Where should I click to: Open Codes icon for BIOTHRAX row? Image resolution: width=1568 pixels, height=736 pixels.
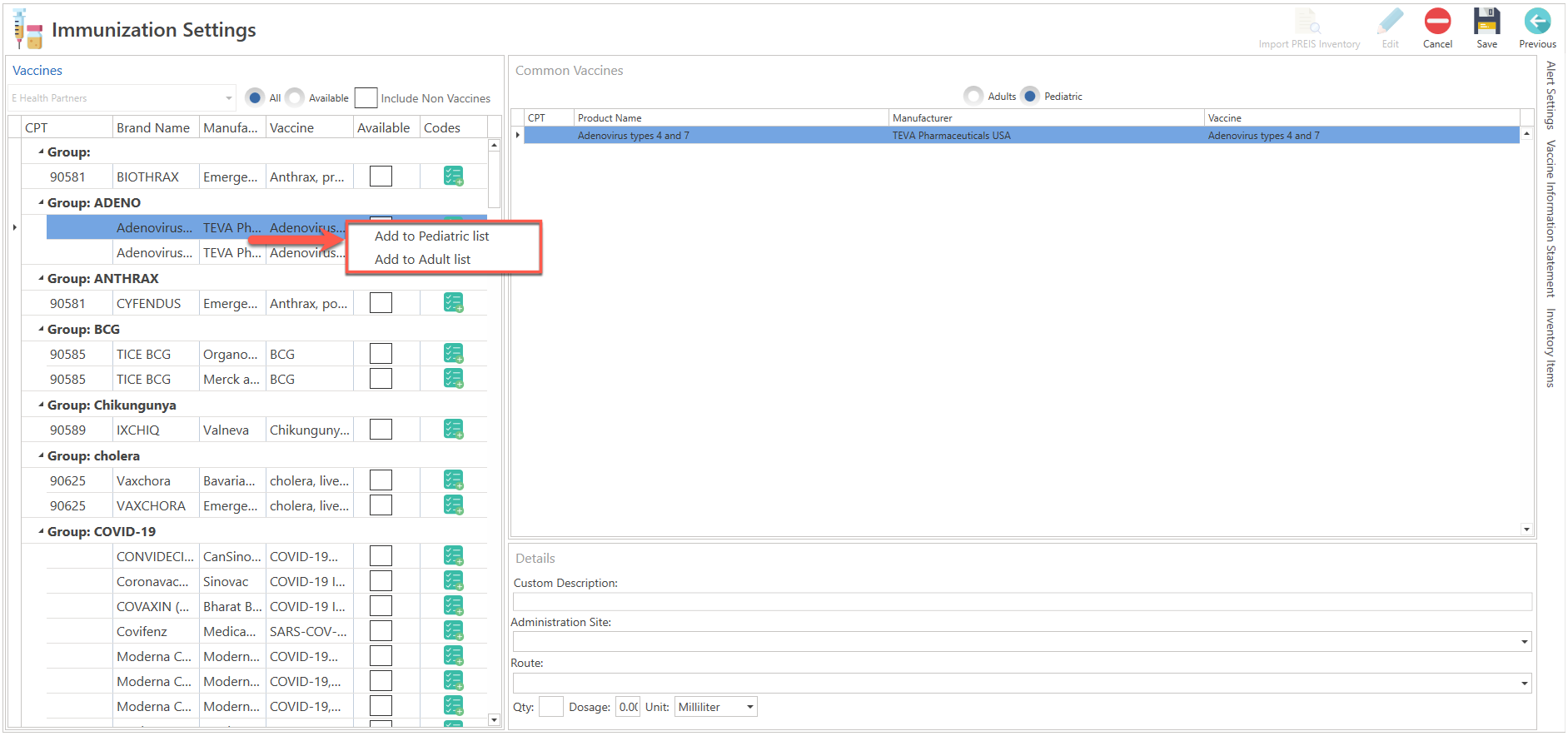point(453,177)
